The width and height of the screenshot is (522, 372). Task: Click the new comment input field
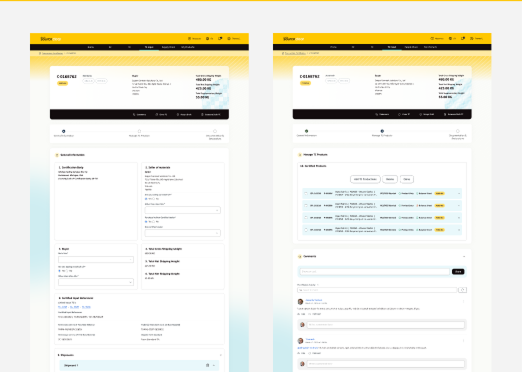tap(374, 272)
